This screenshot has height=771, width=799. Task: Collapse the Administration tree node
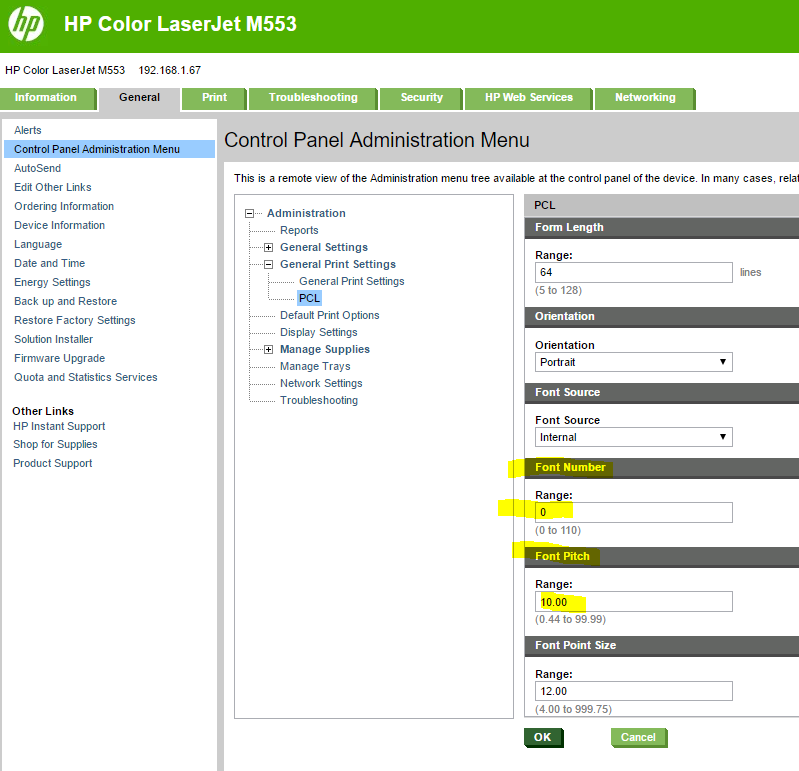click(x=250, y=213)
